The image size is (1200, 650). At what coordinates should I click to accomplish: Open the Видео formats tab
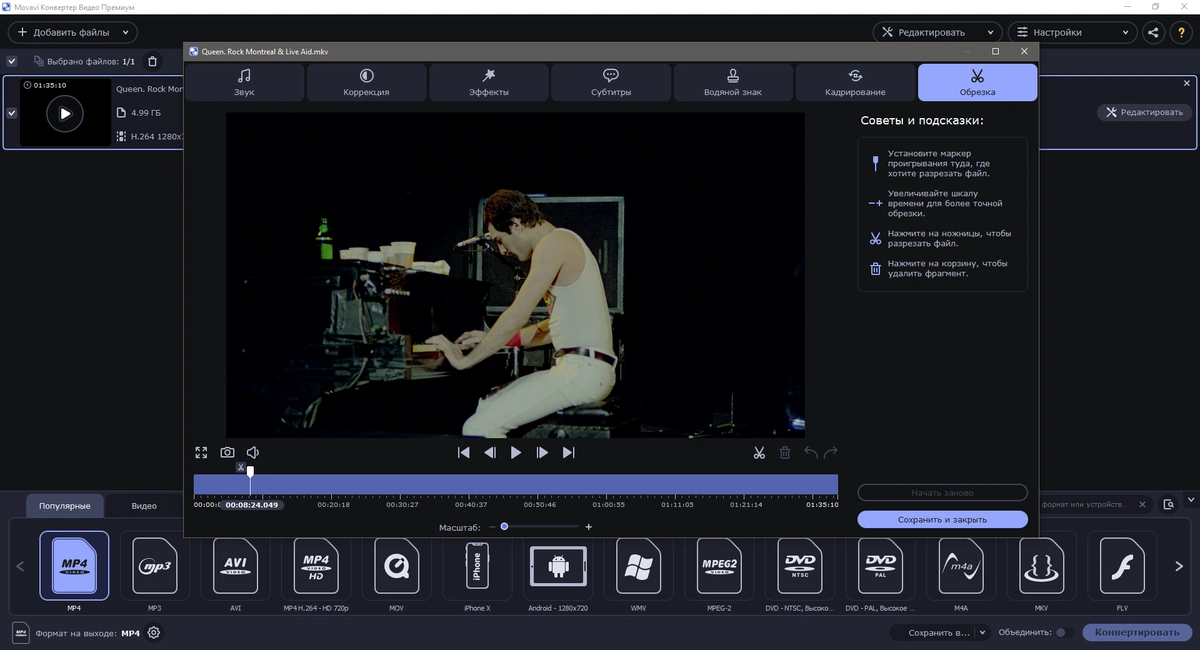coord(144,505)
